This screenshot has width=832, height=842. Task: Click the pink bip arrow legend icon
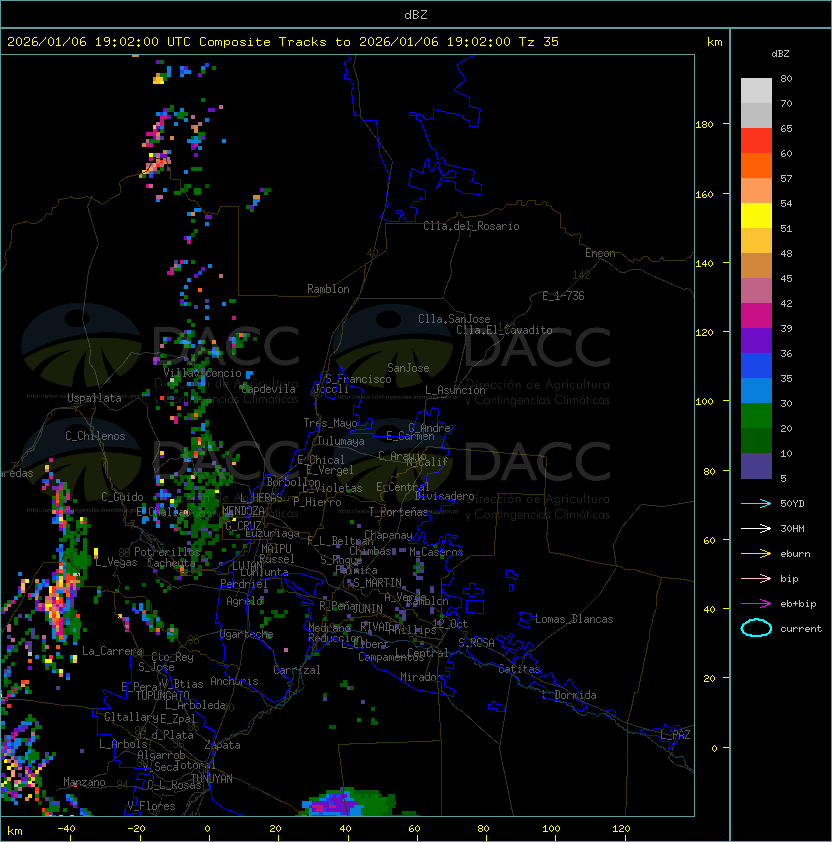[x=756, y=578]
